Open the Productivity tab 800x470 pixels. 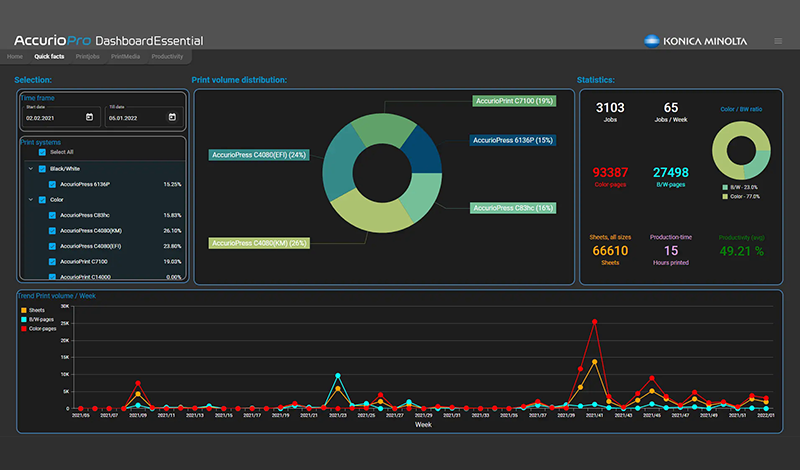click(x=167, y=57)
